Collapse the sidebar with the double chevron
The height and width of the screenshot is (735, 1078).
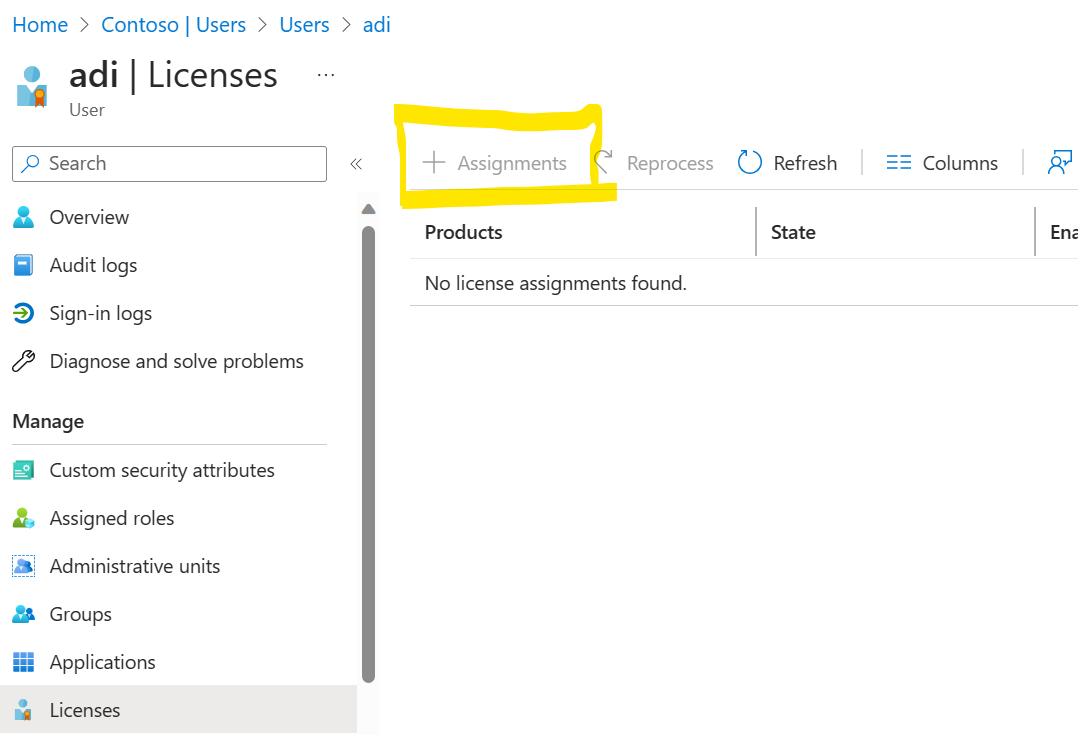(x=356, y=163)
